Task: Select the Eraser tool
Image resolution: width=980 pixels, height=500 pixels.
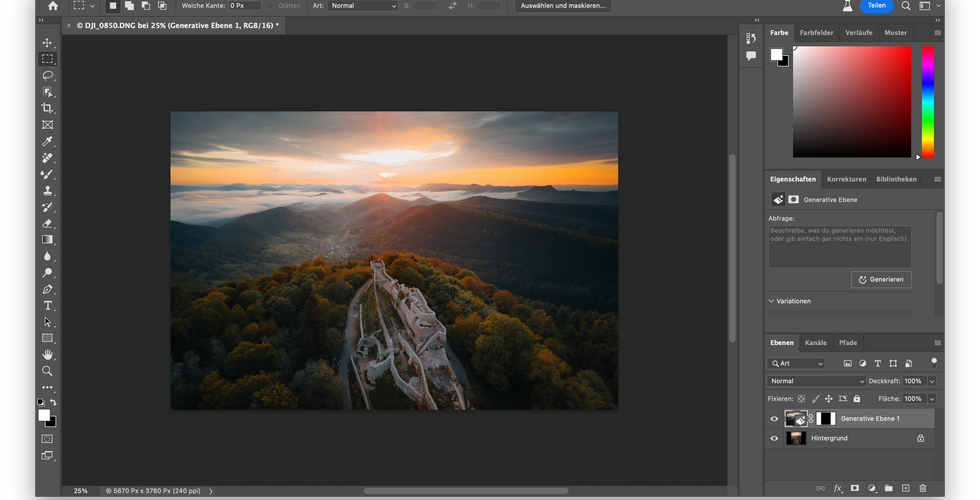Action: [47, 223]
